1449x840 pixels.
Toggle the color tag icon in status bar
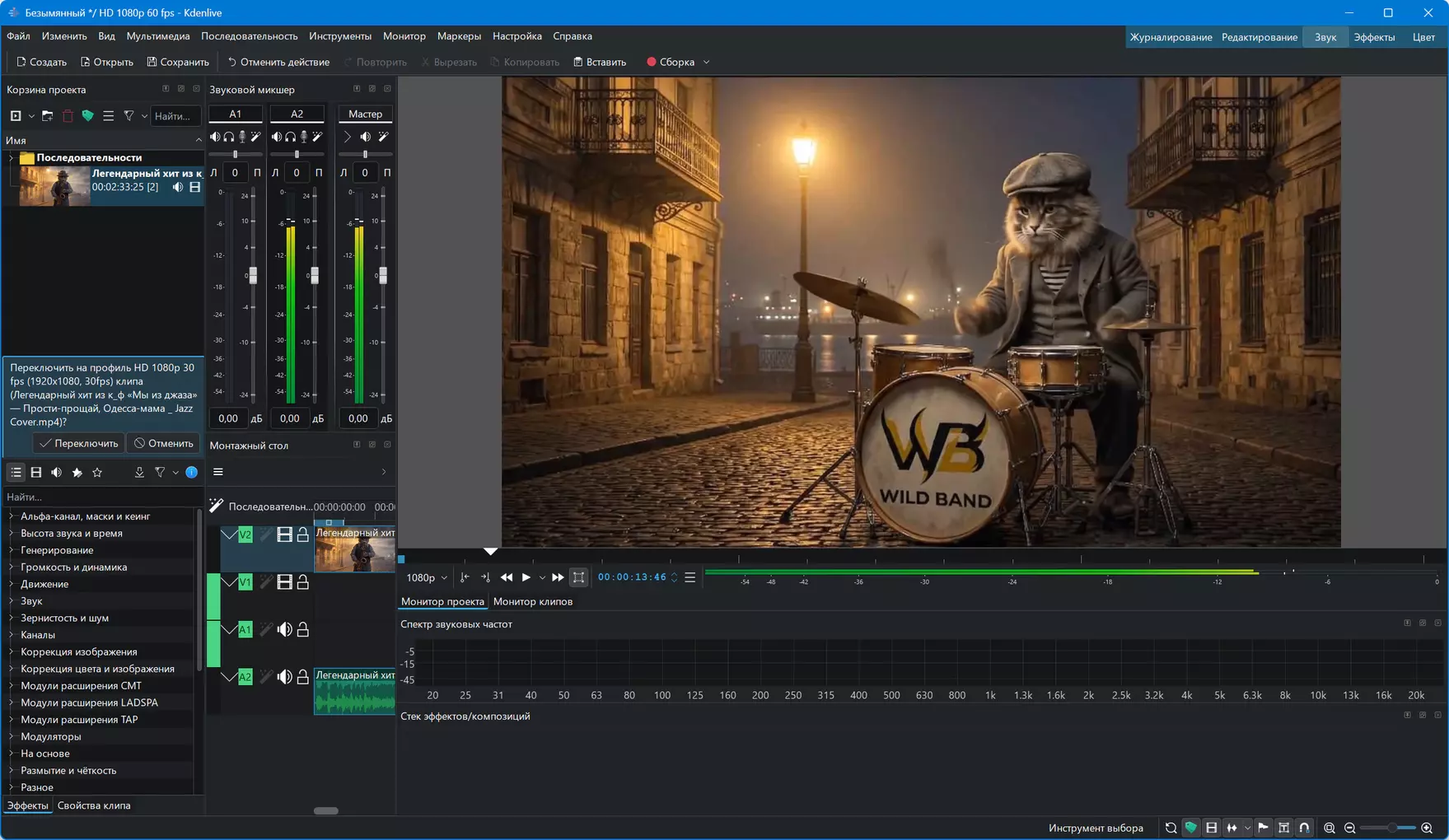1191,828
